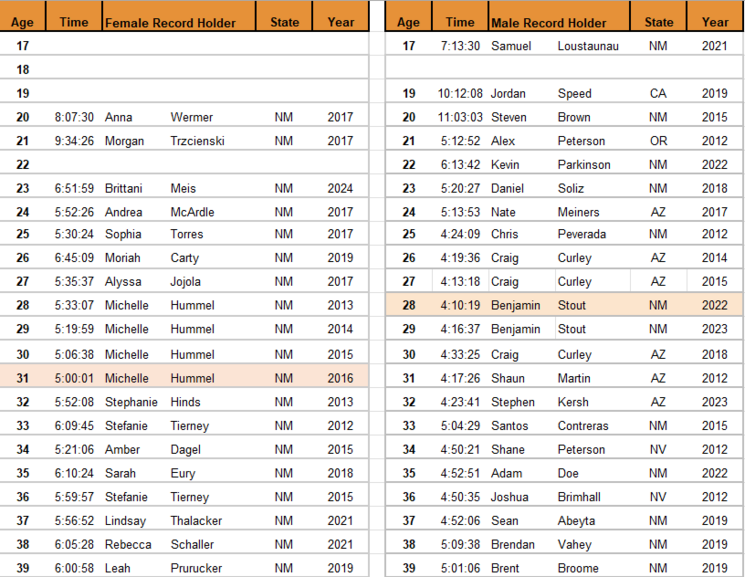Select year 2016 in the highlighted female row
The height and width of the screenshot is (577, 745).
(340, 378)
